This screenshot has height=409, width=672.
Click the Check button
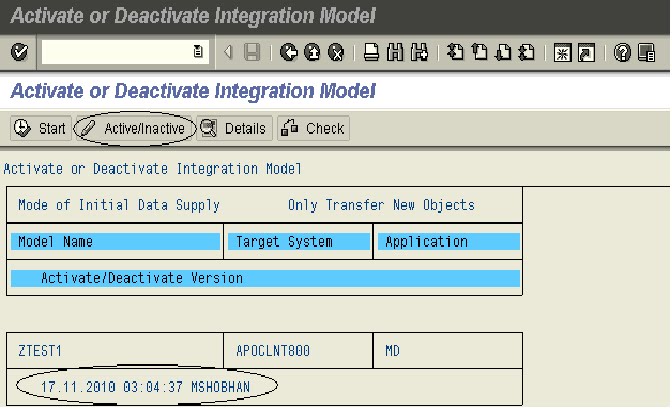point(313,128)
